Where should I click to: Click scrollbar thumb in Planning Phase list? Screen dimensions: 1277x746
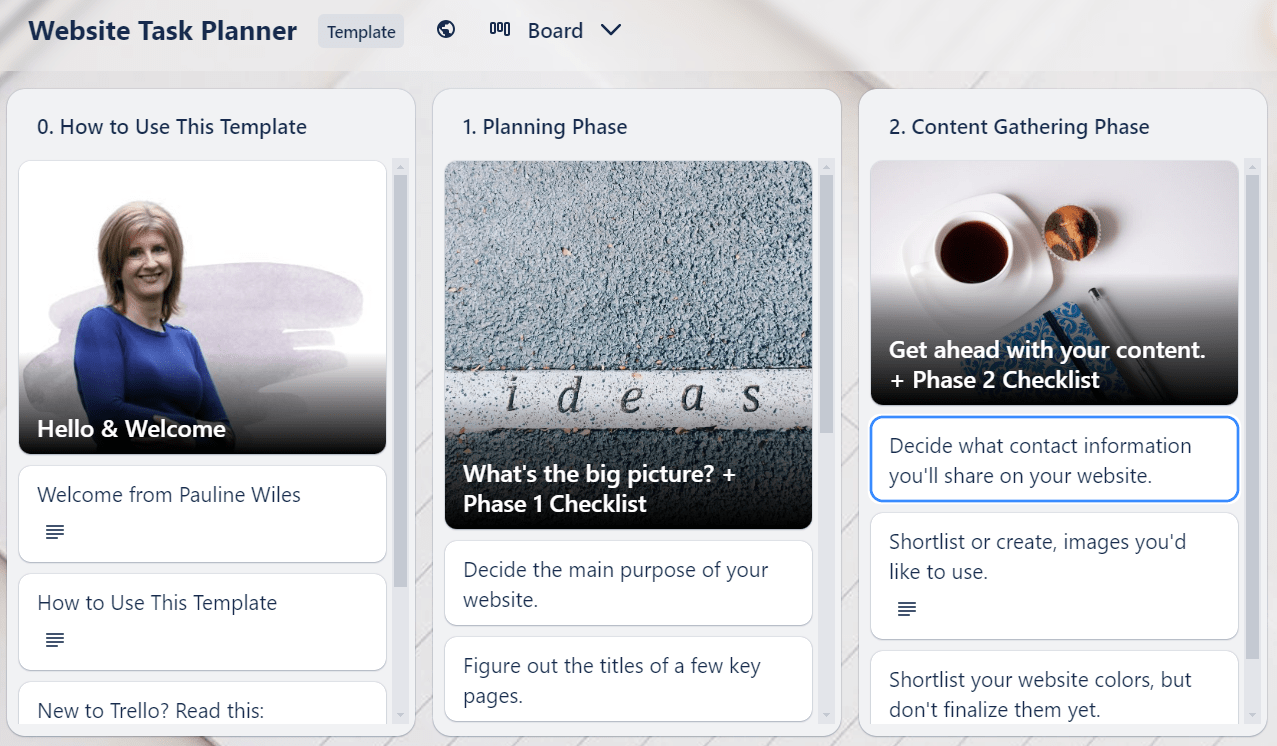(826, 304)
